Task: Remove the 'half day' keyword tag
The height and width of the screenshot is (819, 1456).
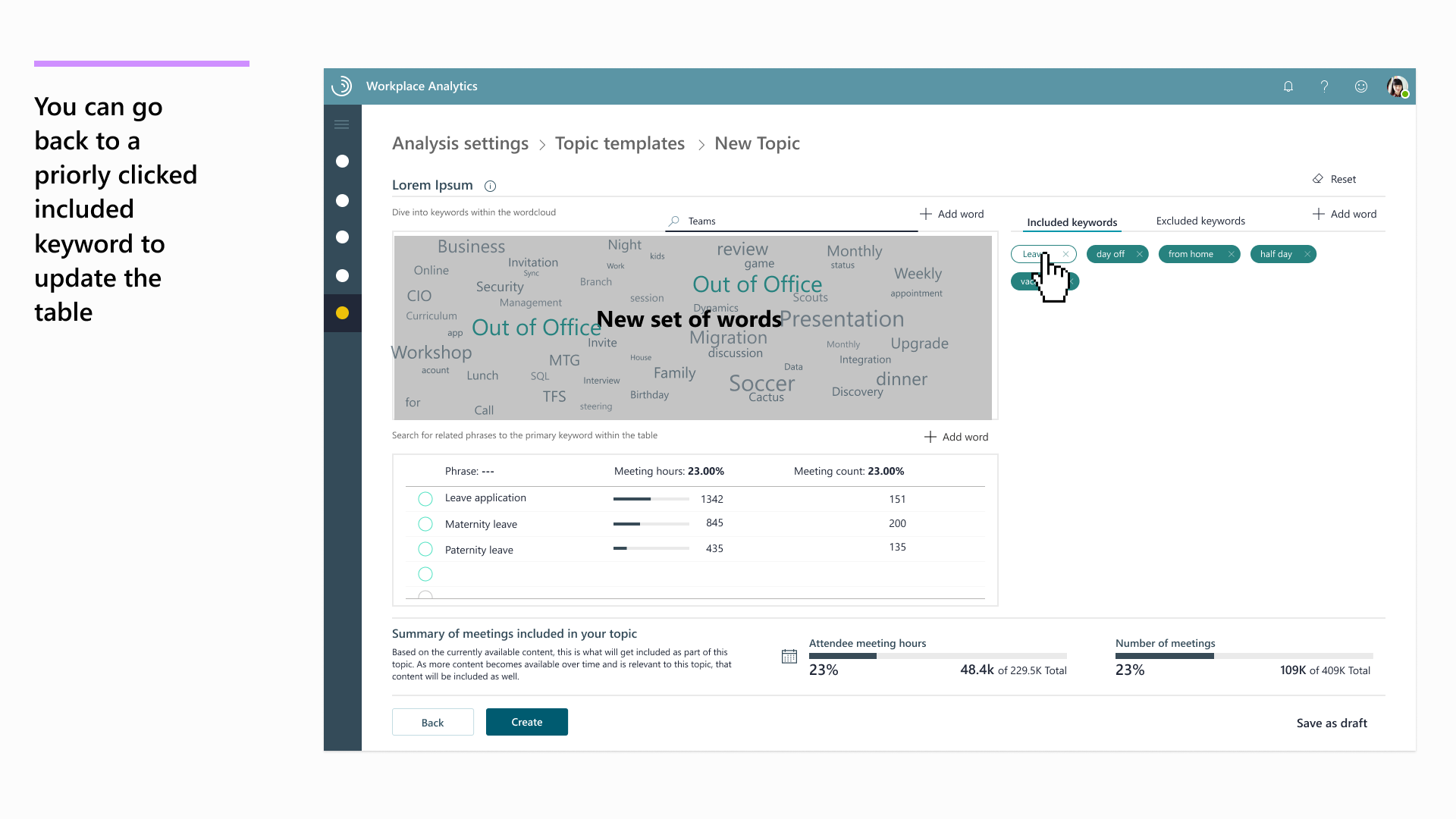Action: click(1307, 254)
